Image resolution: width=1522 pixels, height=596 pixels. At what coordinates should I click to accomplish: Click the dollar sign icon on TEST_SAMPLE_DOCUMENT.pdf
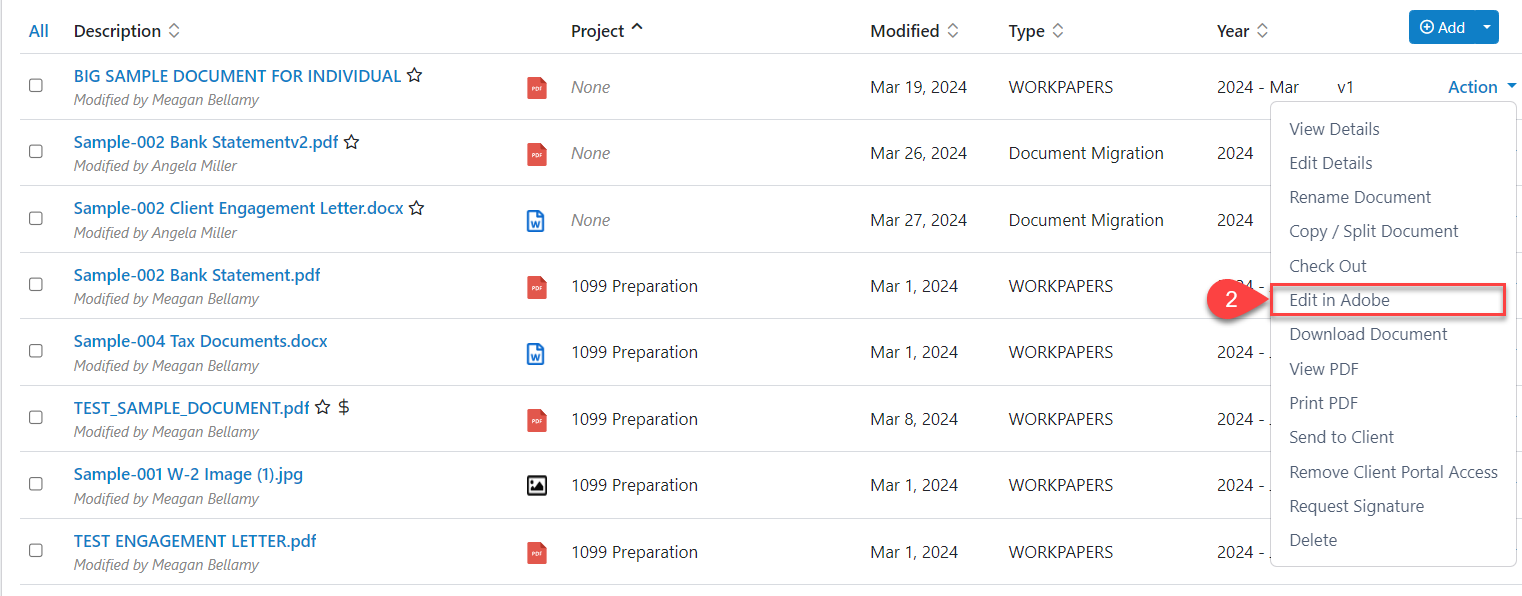pyautogui.click(x=343, y=408)
